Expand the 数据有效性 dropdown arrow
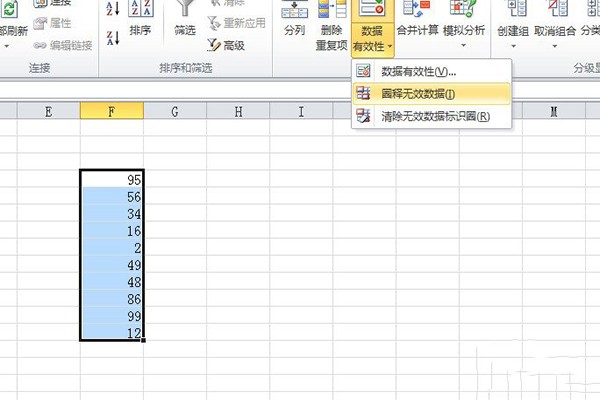Image resolution: width=600 pixels, height=400 pixels. point(390,47)
